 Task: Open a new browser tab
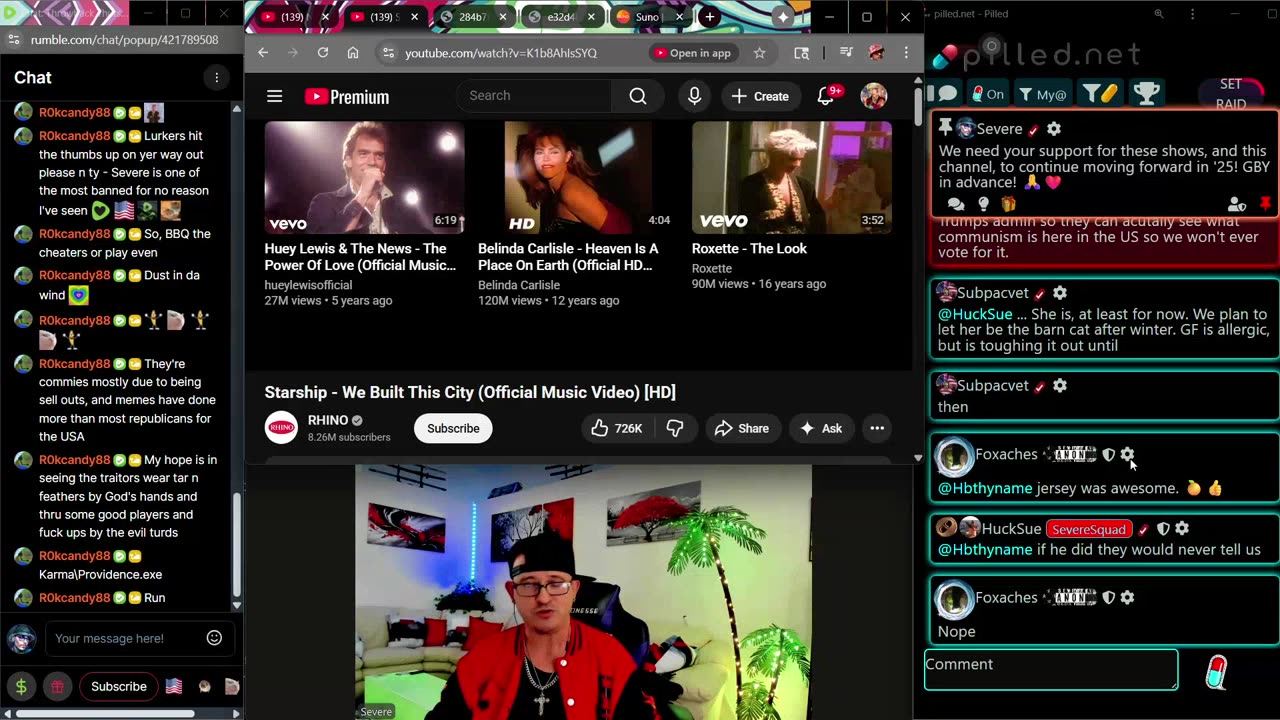pos(709,17)
